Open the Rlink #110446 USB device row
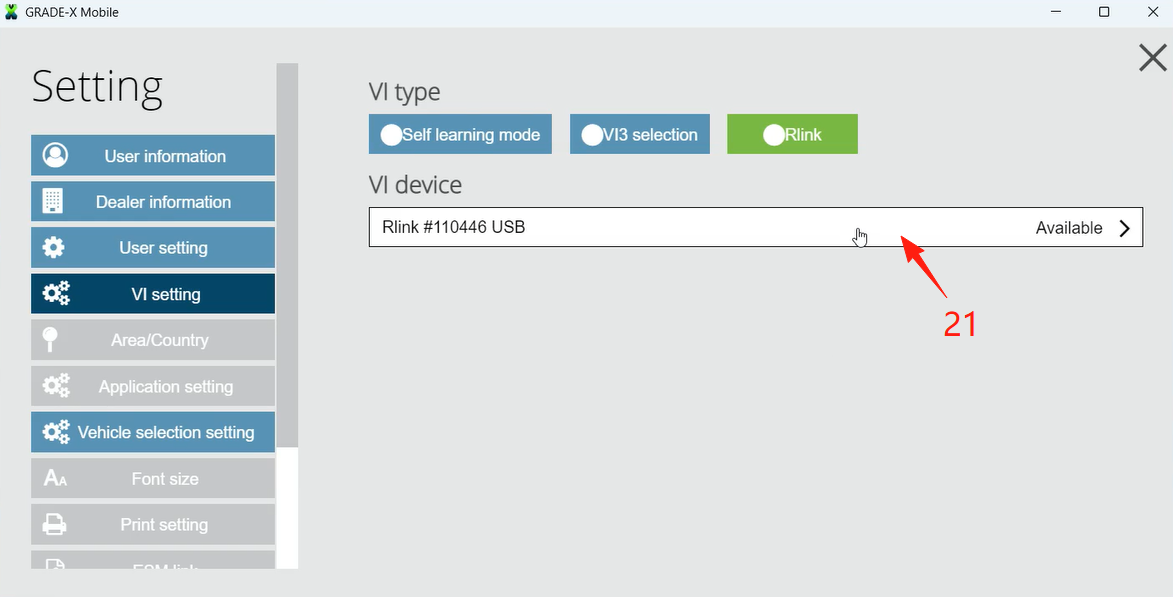1173x597 pixels. [600, 228]
